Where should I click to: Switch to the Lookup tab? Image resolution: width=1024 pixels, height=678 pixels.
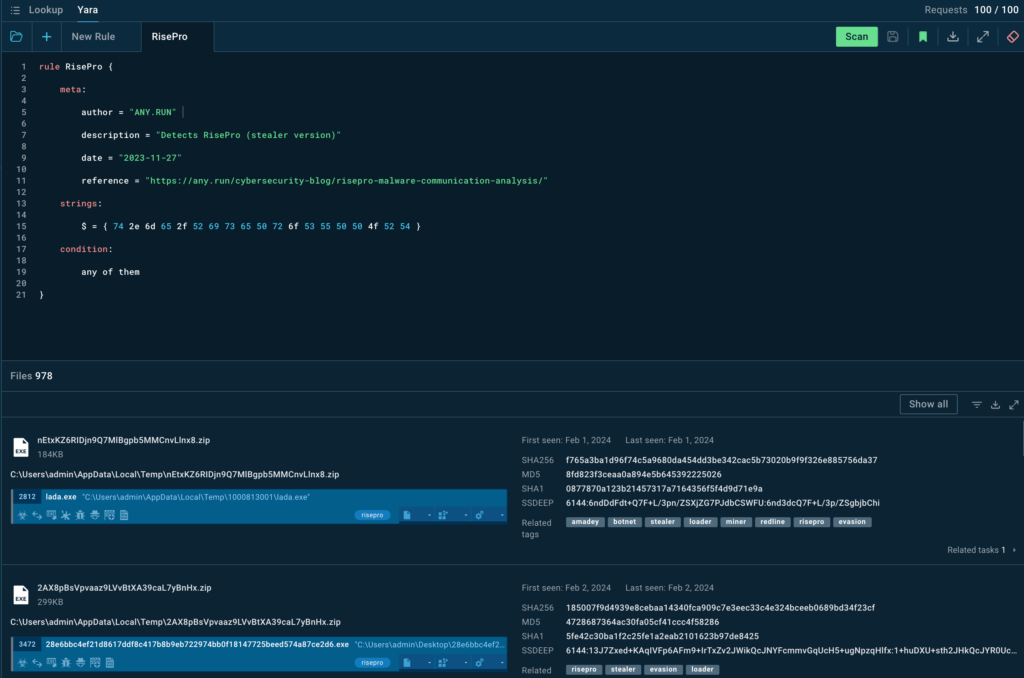click(45, 10)
